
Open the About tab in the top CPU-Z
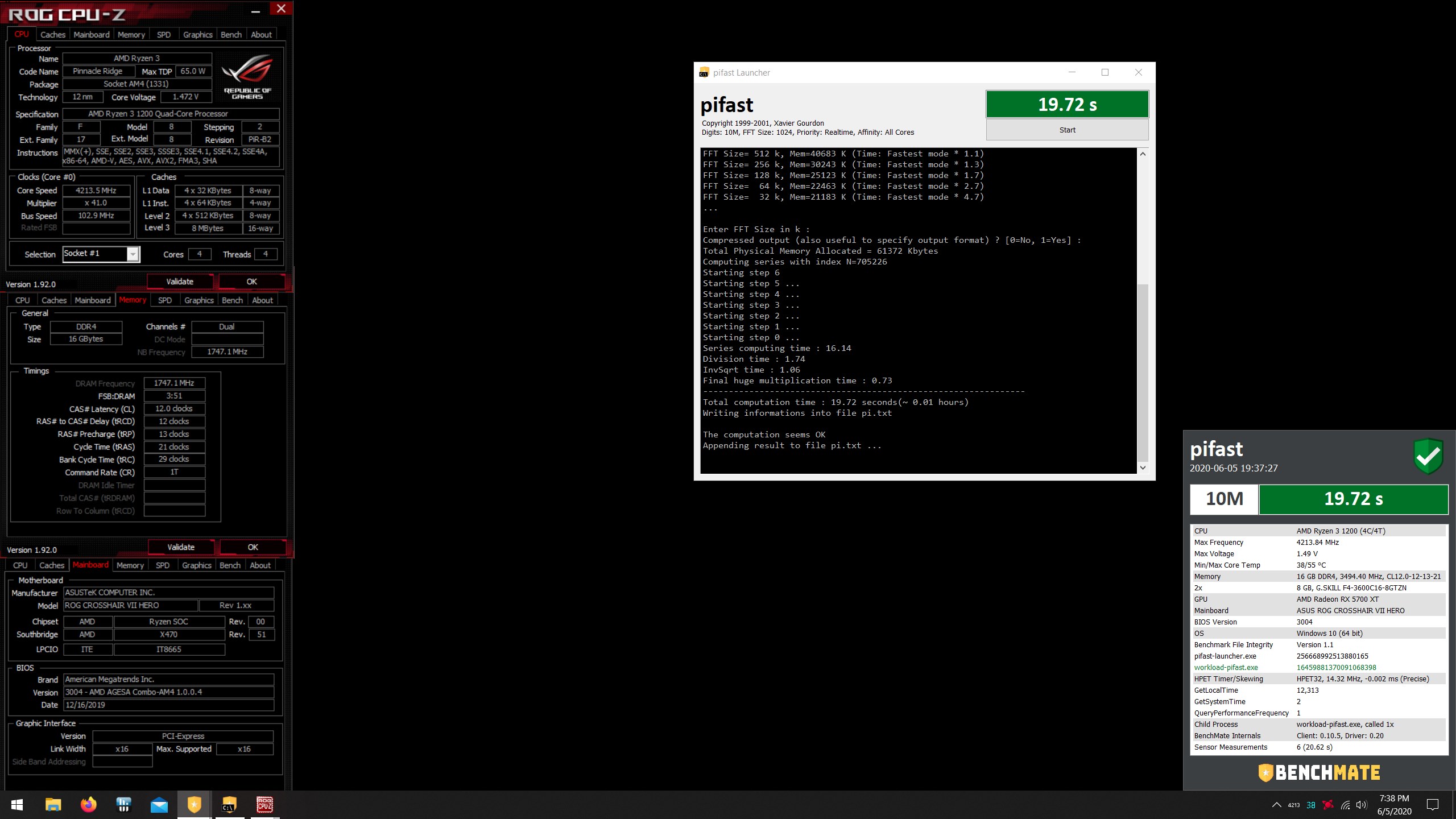pos(262,35)
